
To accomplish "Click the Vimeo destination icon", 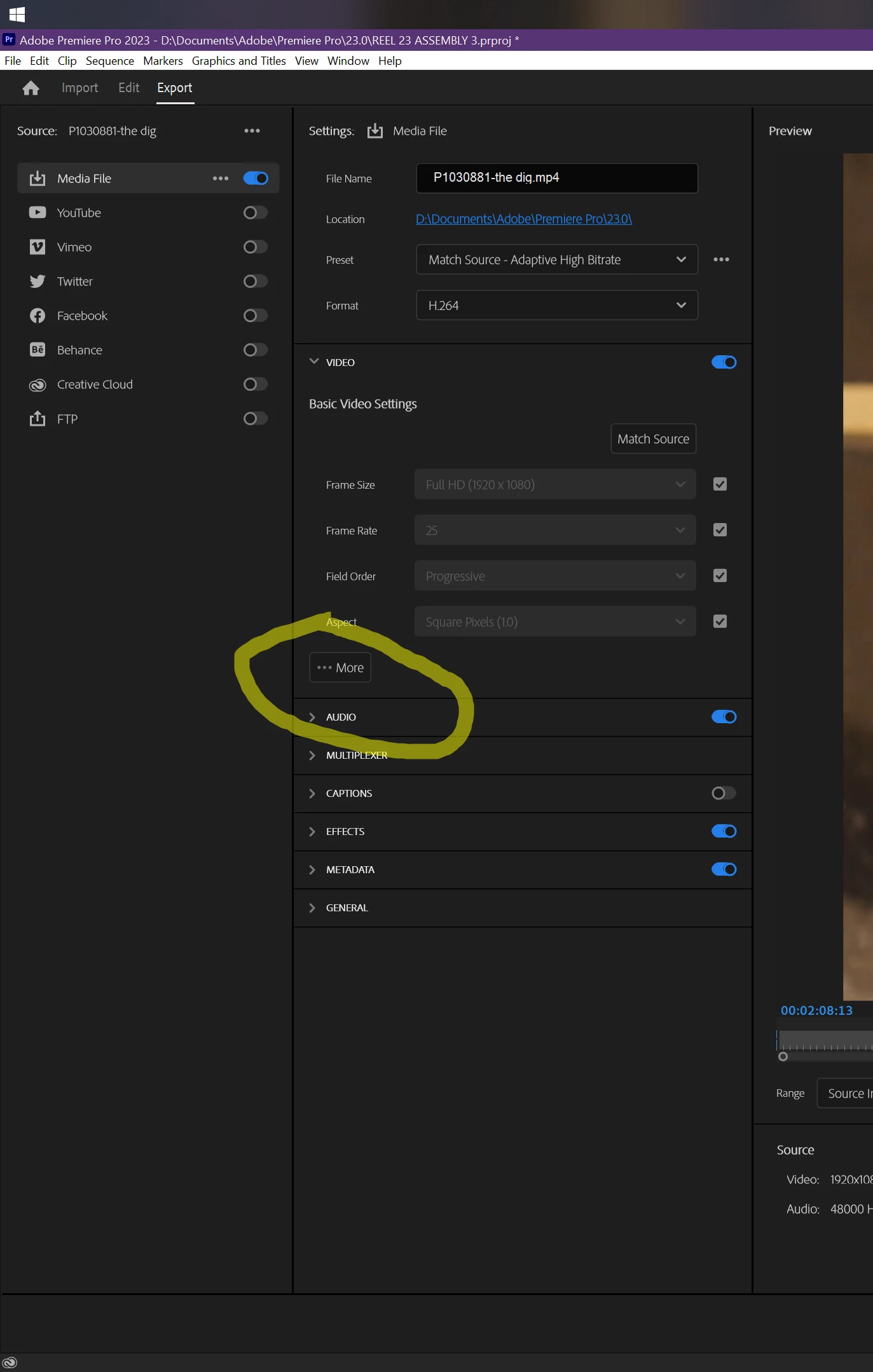I will coord(38,247).
